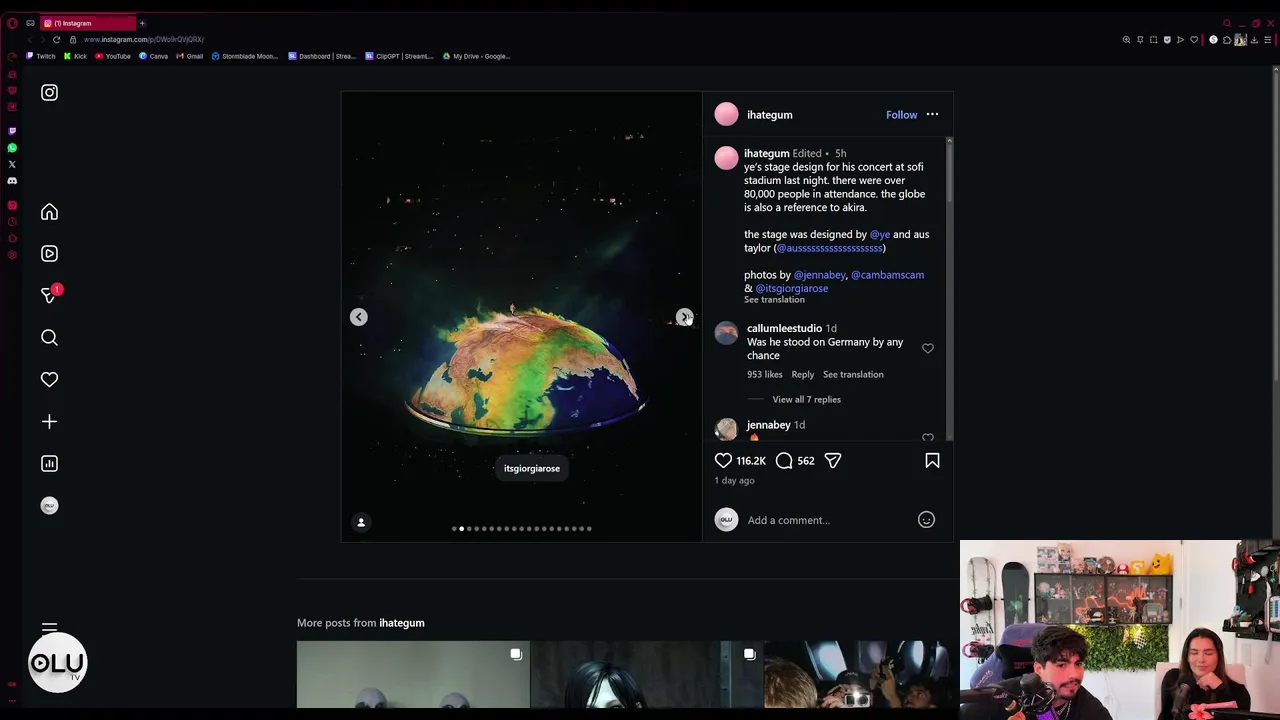The image size is (1280, 720).
Task: Open post options three-dot menu
Action: pyautogui.click(x=932, y=115)
